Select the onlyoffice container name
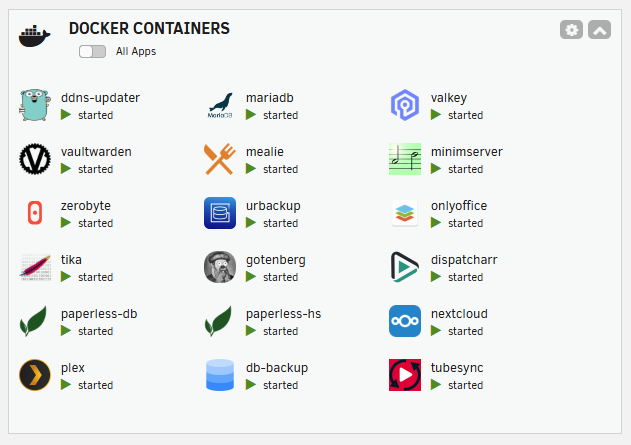The height and width of the screenshot is (445, 631). 459,206
